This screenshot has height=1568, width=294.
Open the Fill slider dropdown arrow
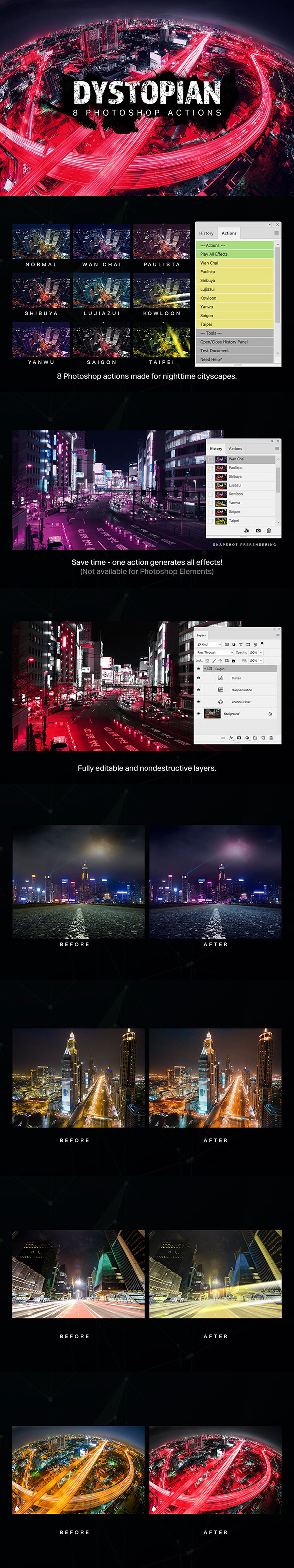click(261, 660)
